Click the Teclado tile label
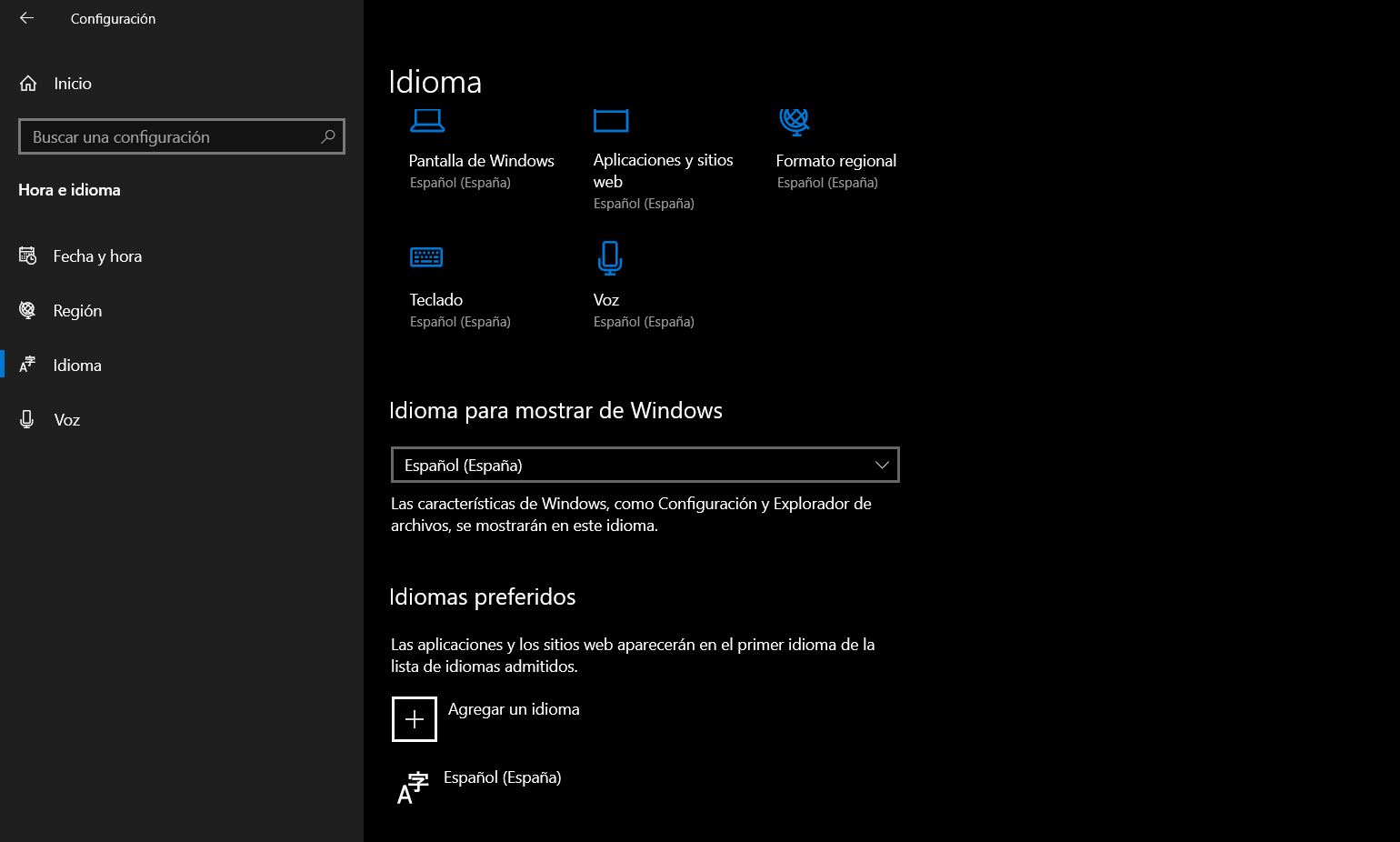 (436, 300)
